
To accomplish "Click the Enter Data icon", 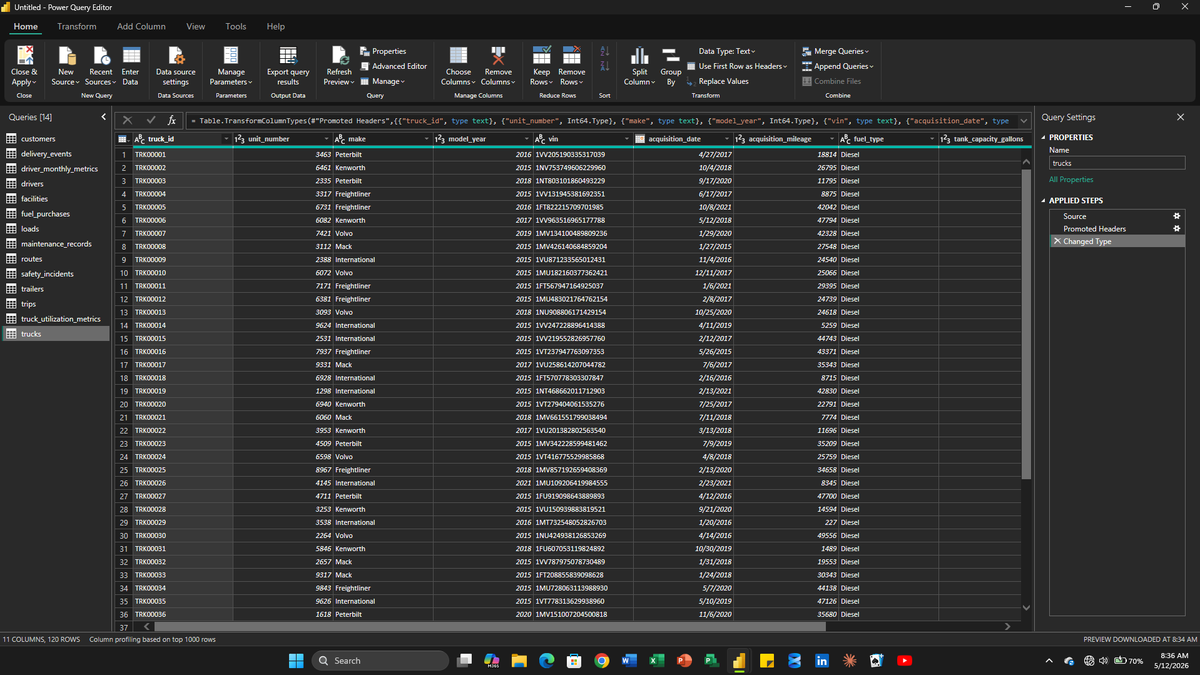I will [130, 55].
